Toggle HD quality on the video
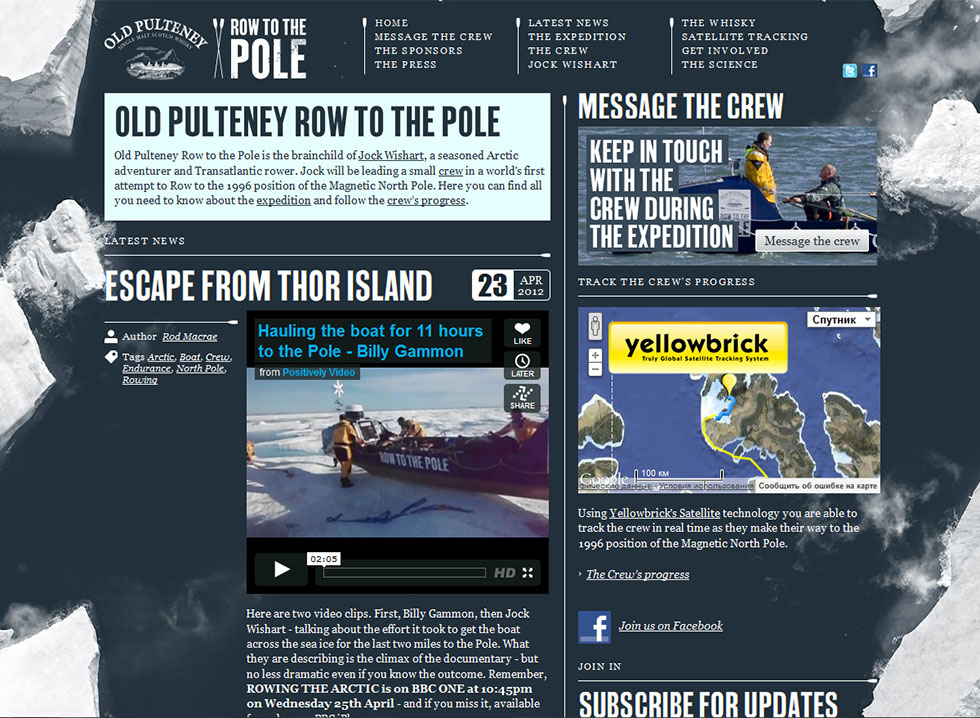The image size is (980, 718). point(504,572)
